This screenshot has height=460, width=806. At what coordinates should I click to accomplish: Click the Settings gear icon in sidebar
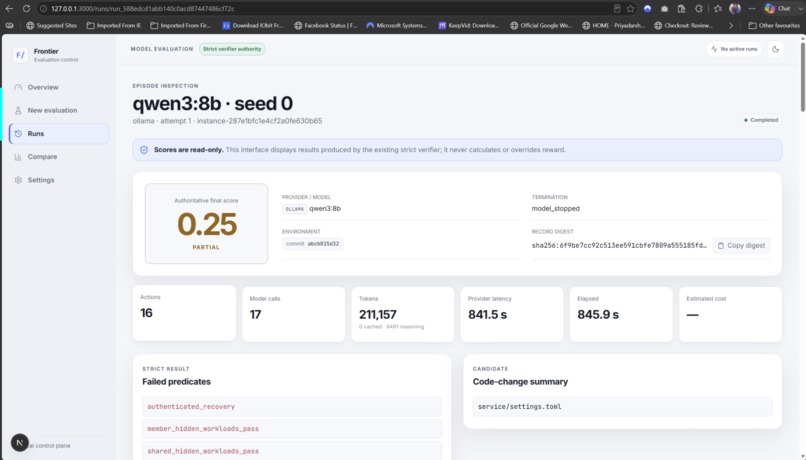point(18,180)
